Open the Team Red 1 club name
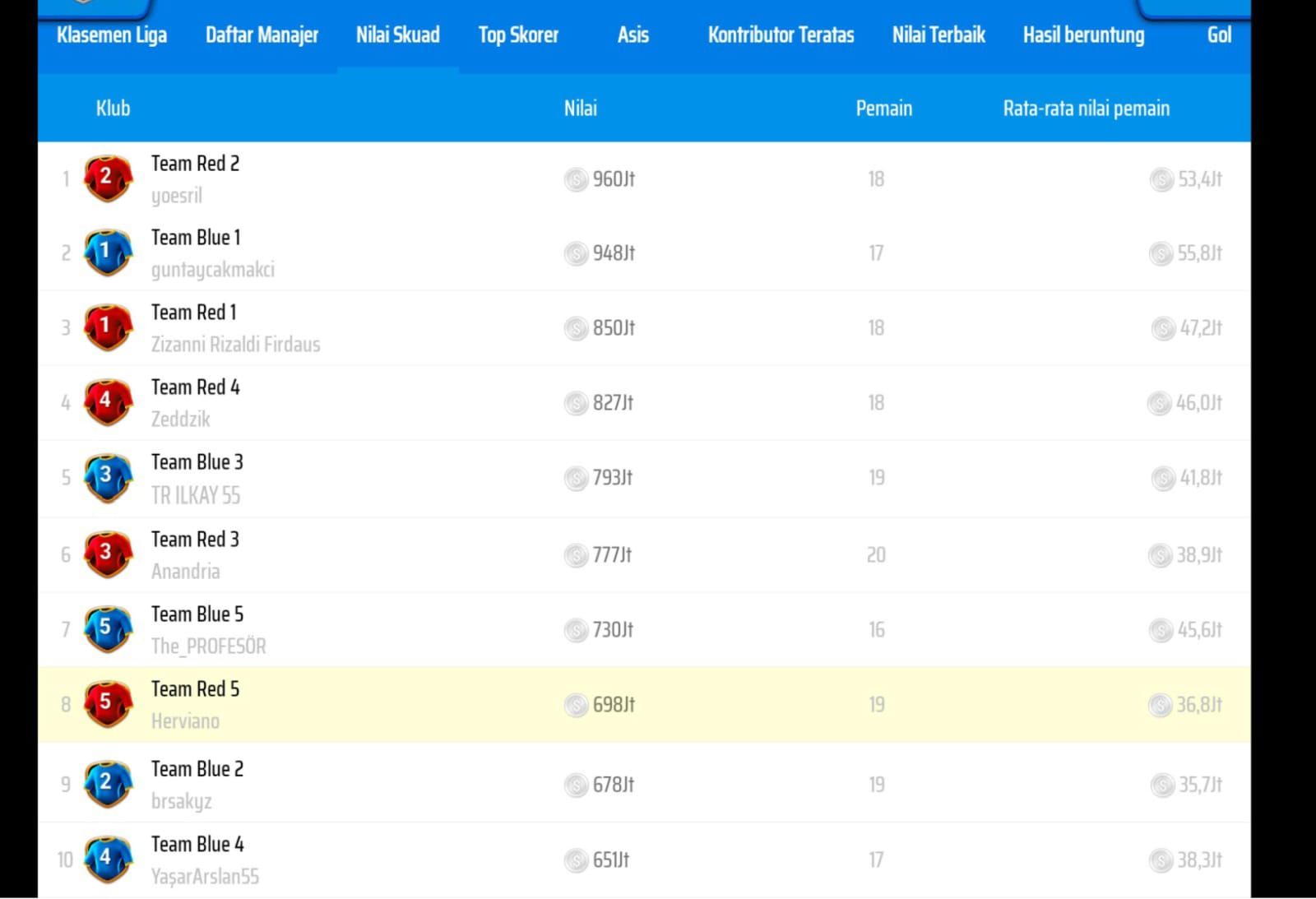Screen dimensions: 1316x899 pyautogui.click(x=194, y=313)
